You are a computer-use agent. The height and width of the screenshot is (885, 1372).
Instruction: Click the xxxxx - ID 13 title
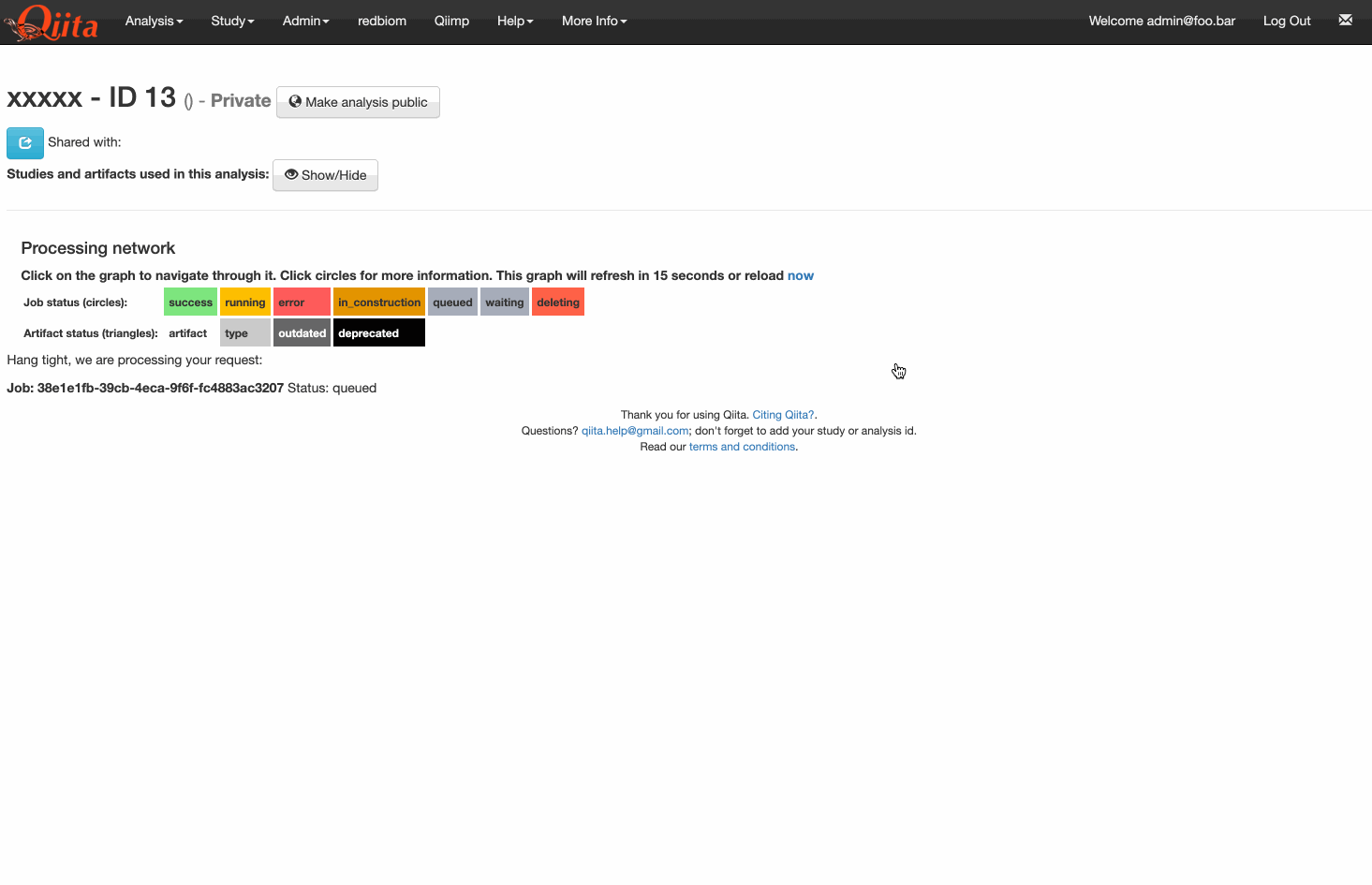92,97
